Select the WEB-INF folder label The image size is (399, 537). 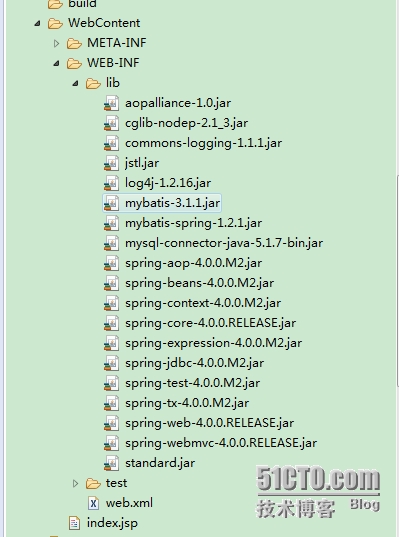pos(113,63)
